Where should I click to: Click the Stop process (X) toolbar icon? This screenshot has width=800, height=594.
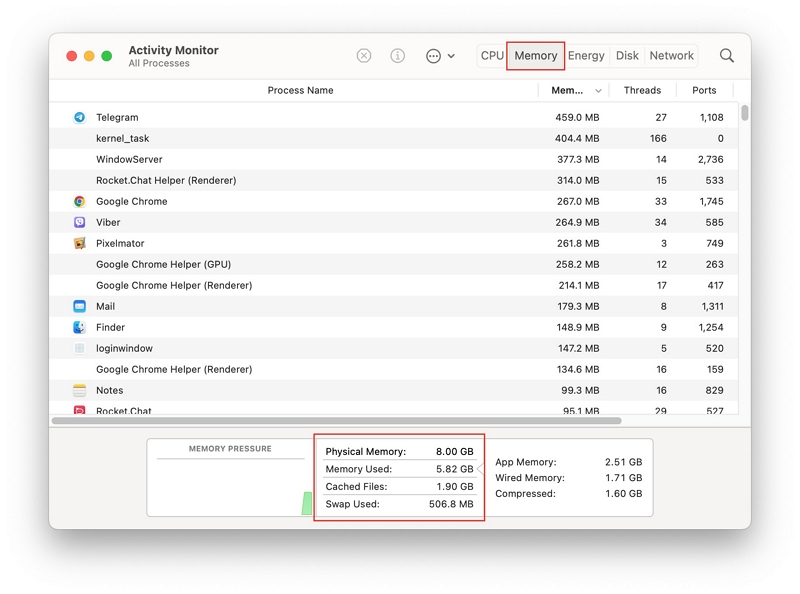[364, 56]
